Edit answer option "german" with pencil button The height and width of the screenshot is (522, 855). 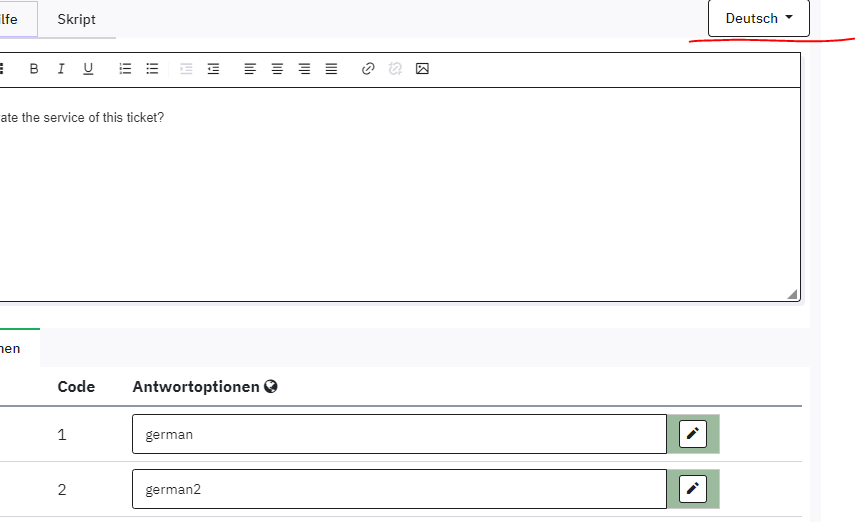[692, 434]
